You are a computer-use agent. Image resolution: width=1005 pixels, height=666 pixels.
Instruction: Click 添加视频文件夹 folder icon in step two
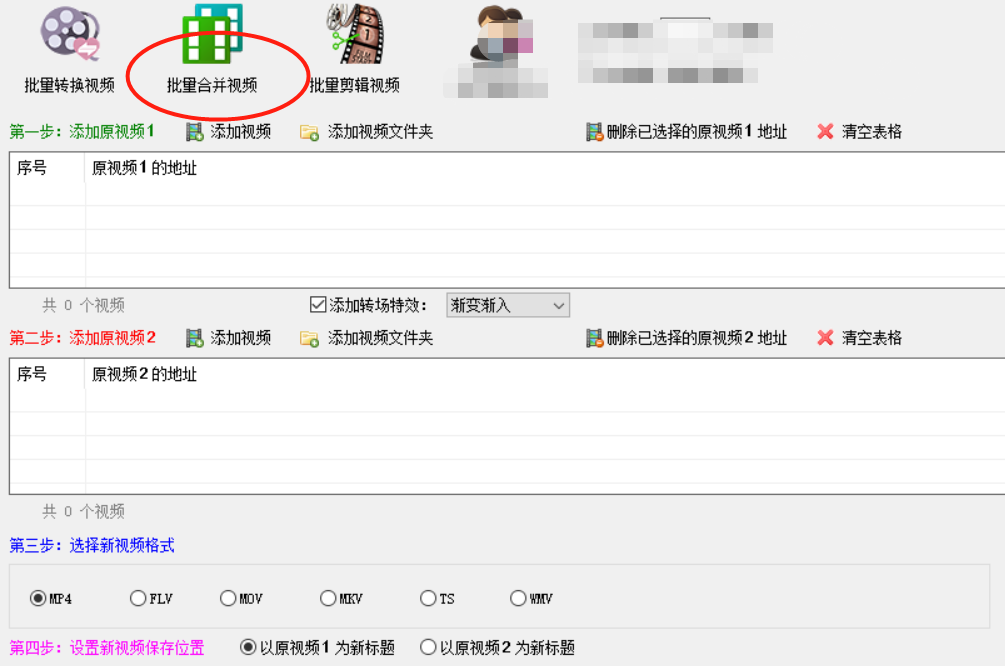[x=310, y=338]
